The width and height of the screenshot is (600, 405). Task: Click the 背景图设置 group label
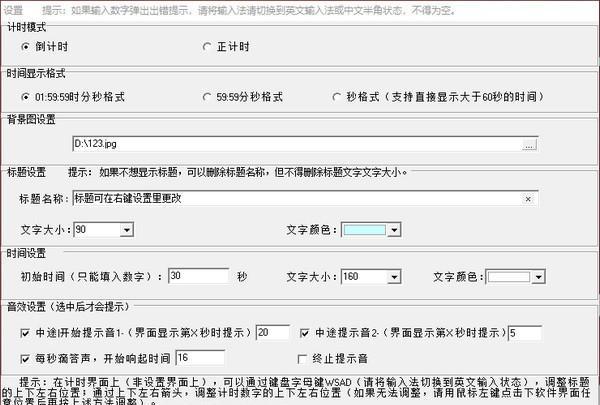pos(31,119)
